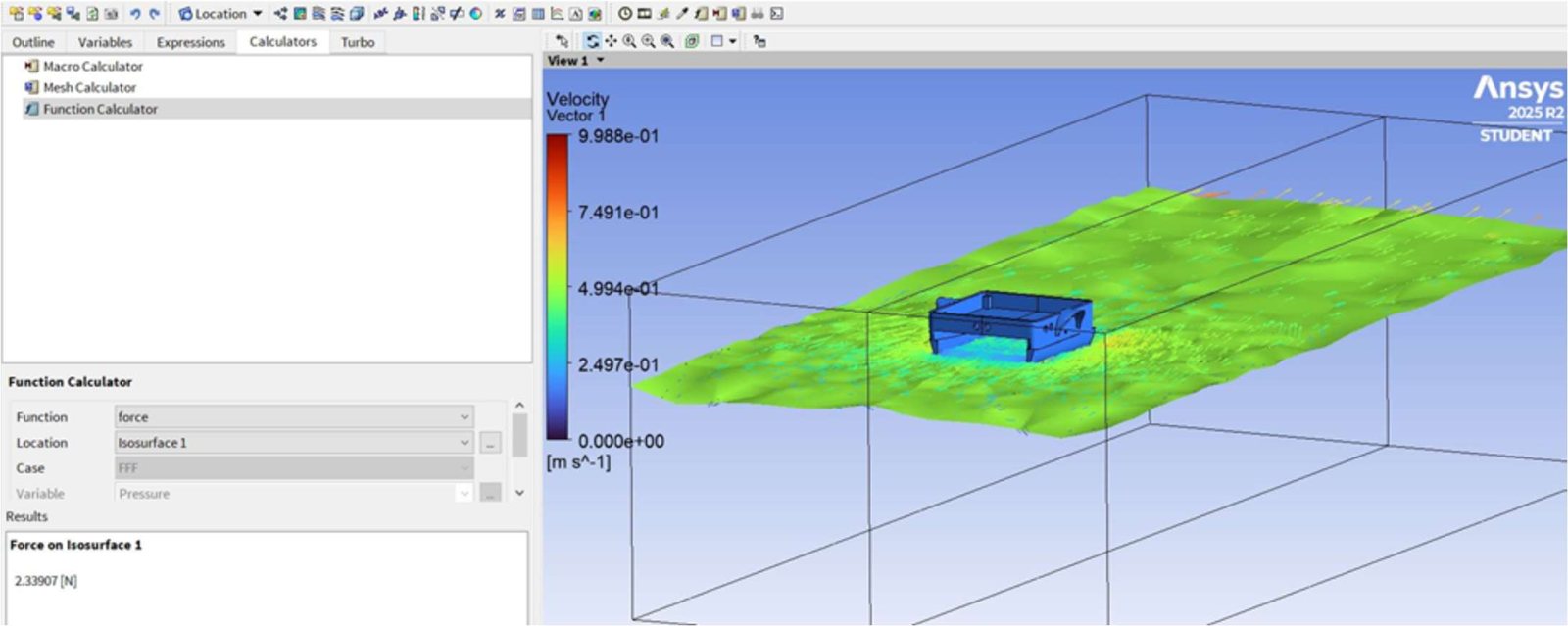Open the viewport layout dropdown arrow
Screen dimensions: 1568x626
click(733, 41)
